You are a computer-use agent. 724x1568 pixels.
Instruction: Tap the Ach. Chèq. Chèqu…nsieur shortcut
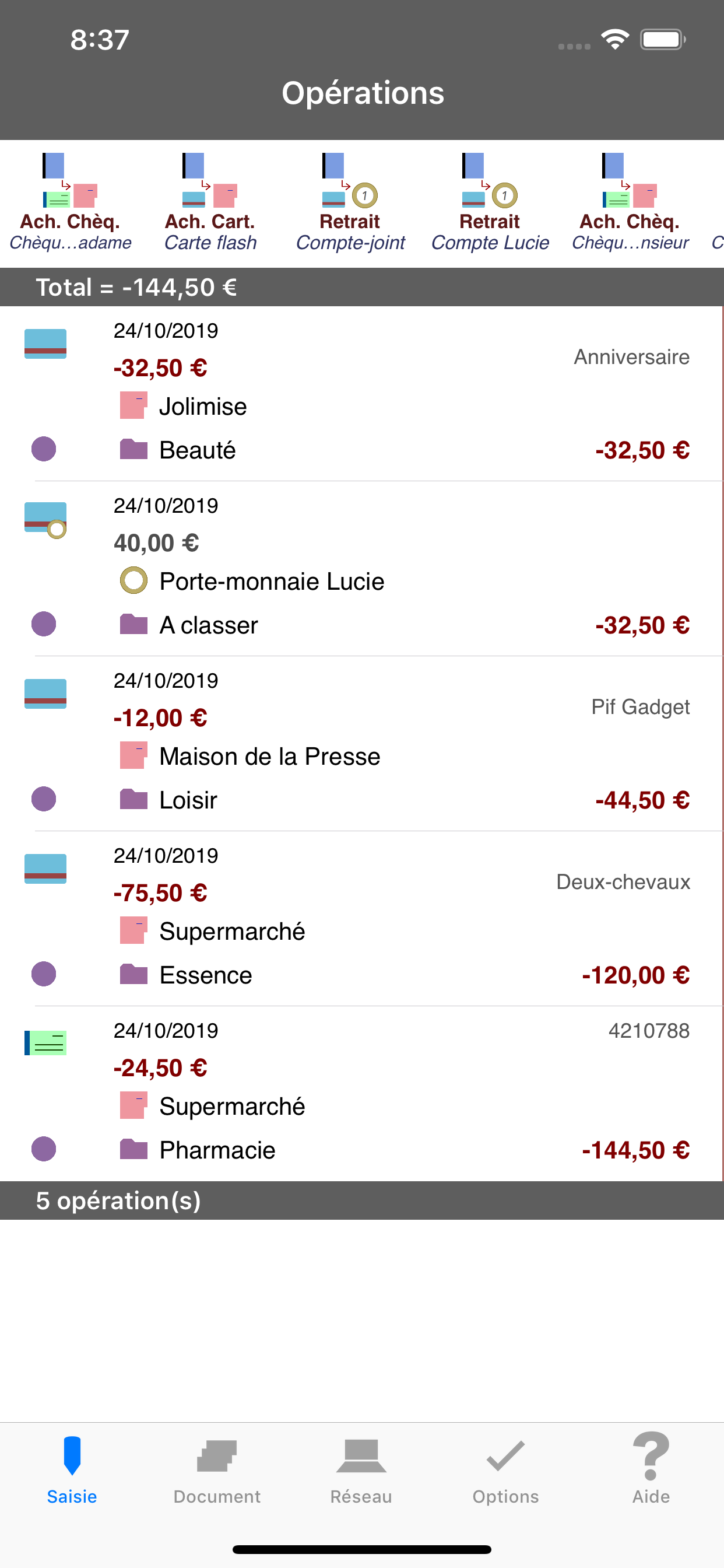pyautogui.click(x=630, y=202)
